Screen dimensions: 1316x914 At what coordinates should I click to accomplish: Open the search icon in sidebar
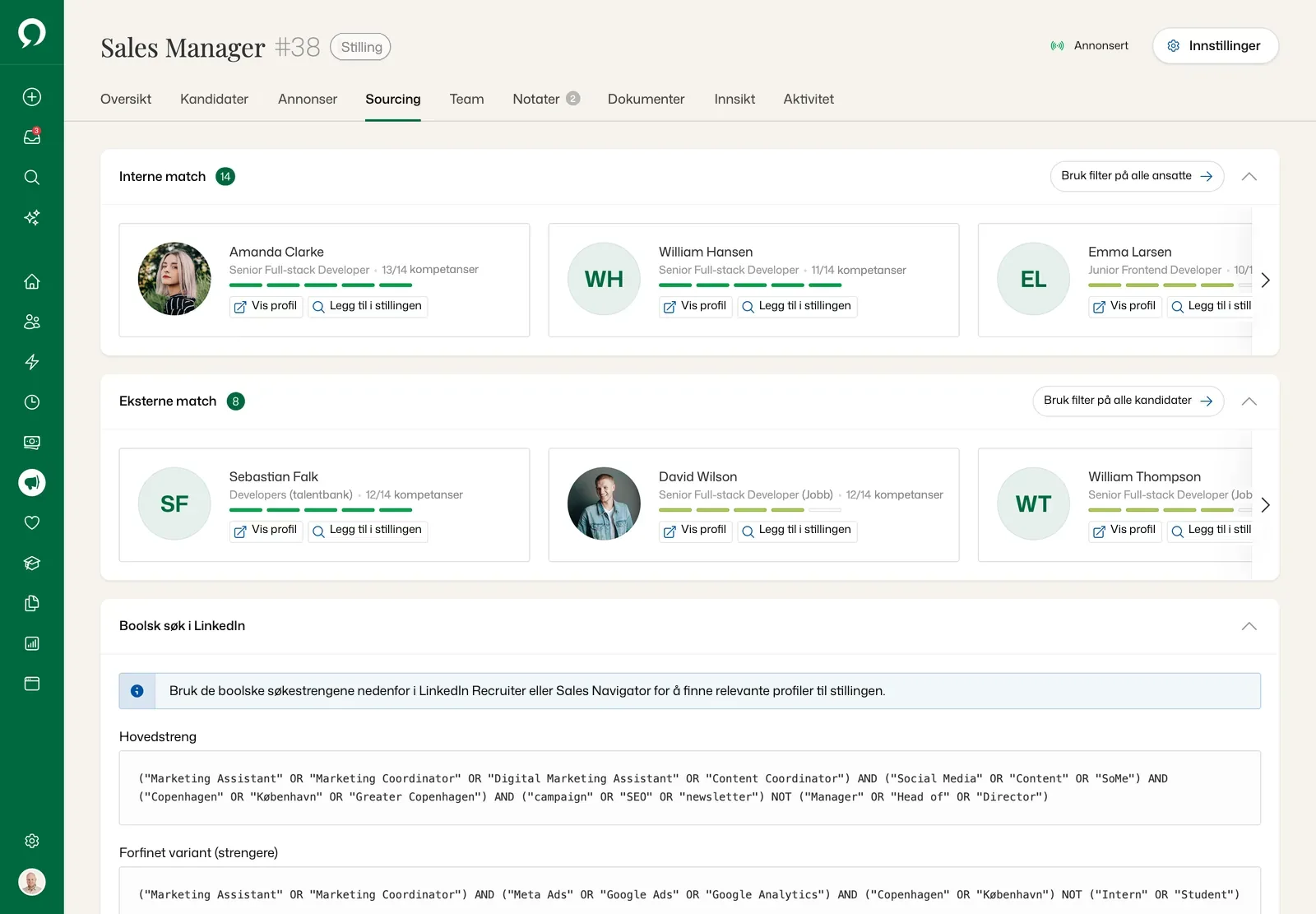pos(32,177)
